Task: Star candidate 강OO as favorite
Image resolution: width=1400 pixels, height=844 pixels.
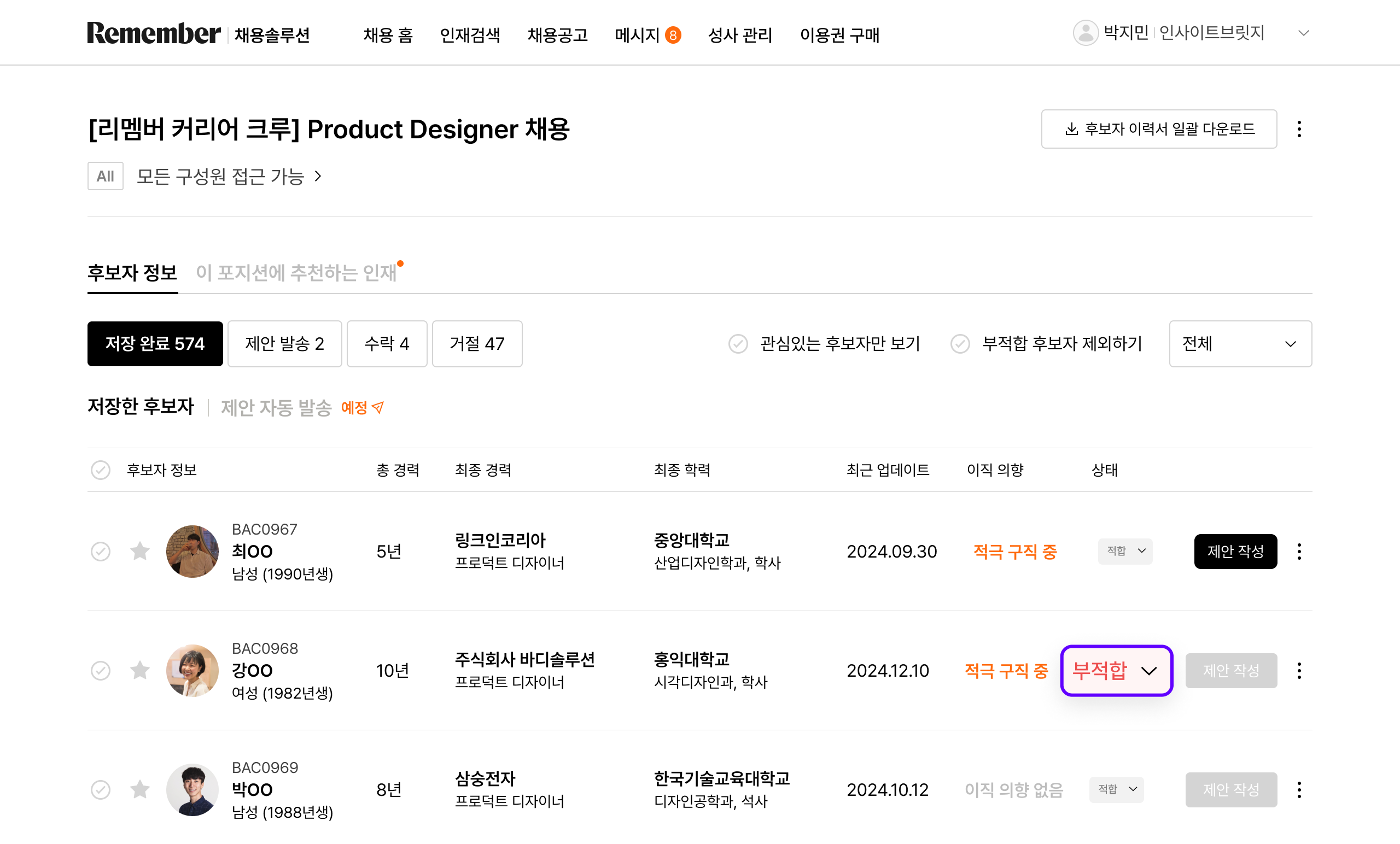Action: (140, 670)
